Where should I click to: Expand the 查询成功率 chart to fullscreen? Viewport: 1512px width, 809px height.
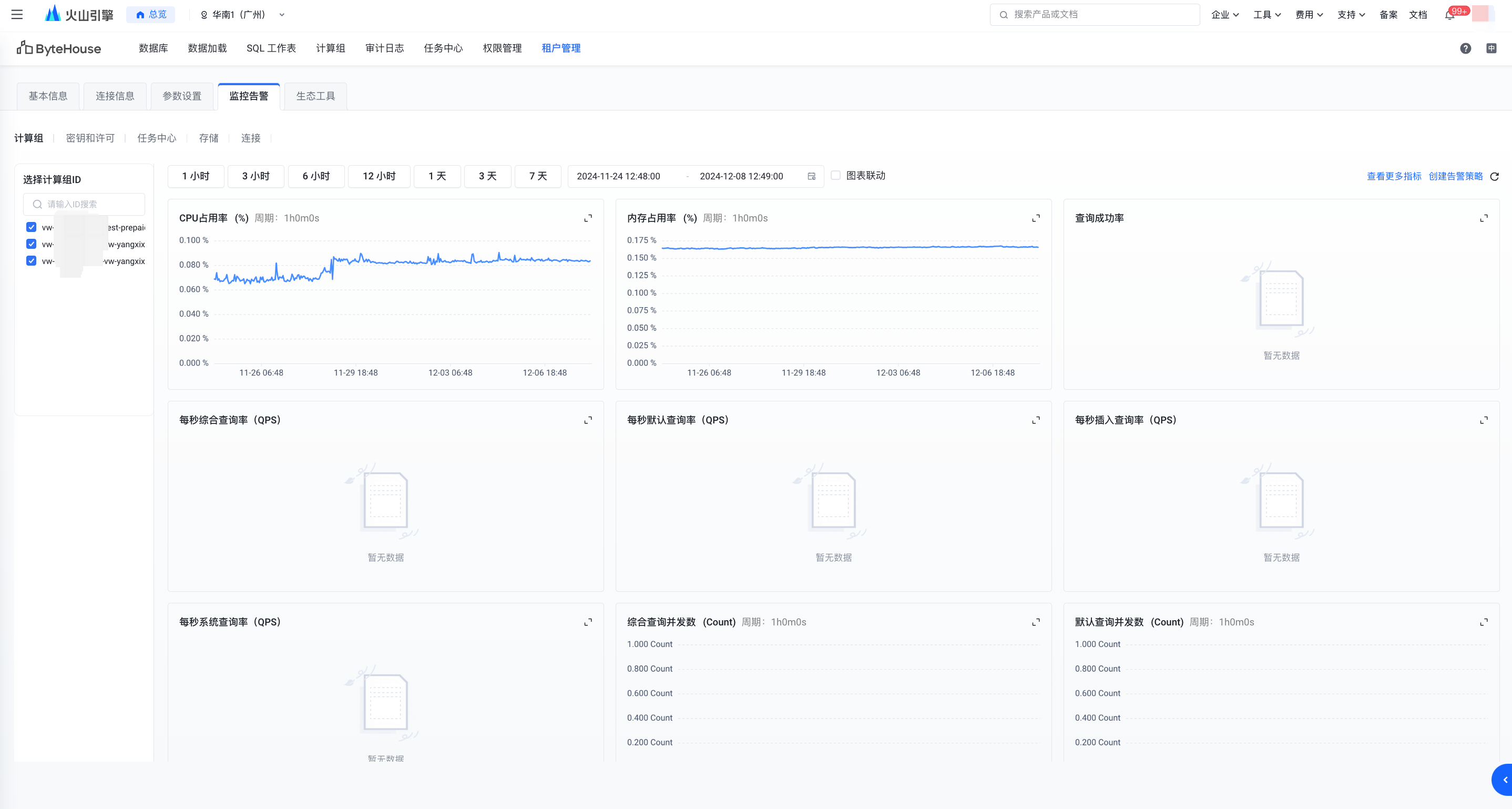click(1483, 218)
